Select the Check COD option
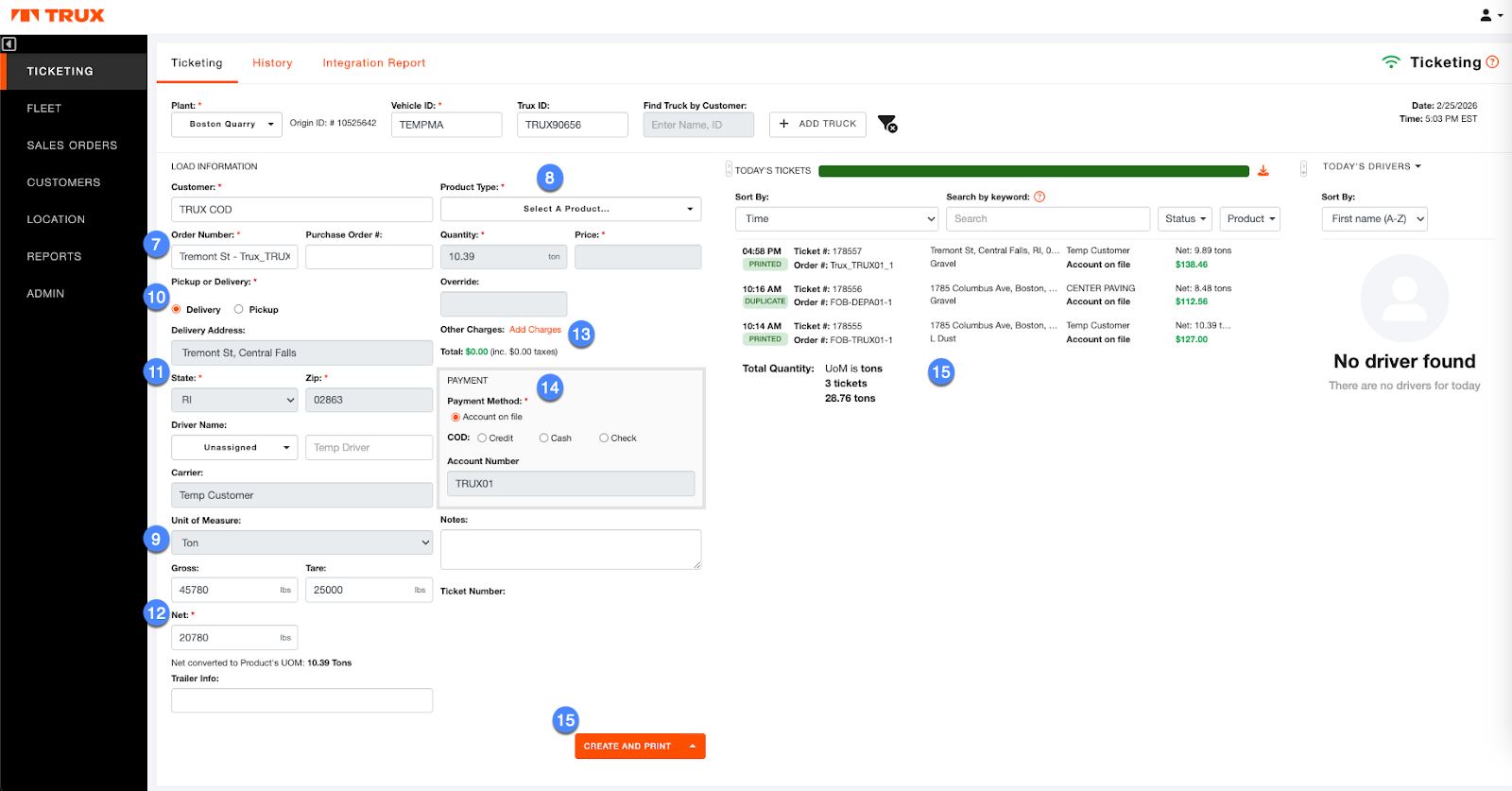This screenshot has width=1512, height=791. 604,438
